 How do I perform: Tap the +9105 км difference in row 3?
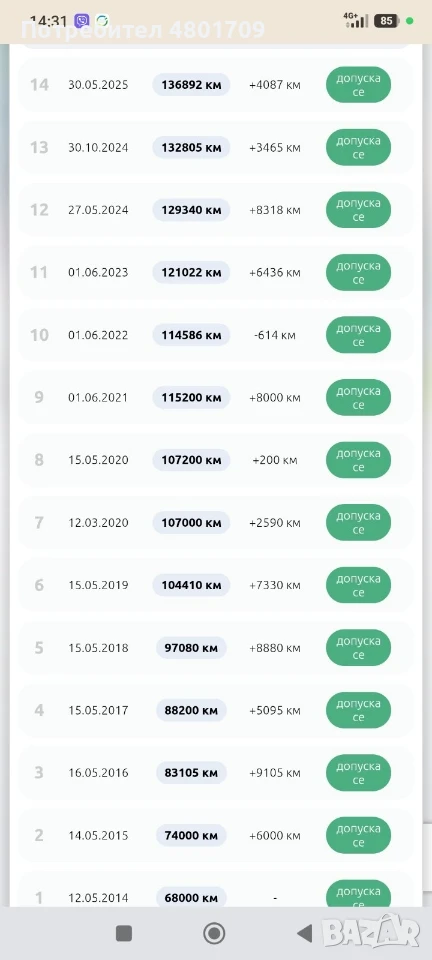(275, 773)
